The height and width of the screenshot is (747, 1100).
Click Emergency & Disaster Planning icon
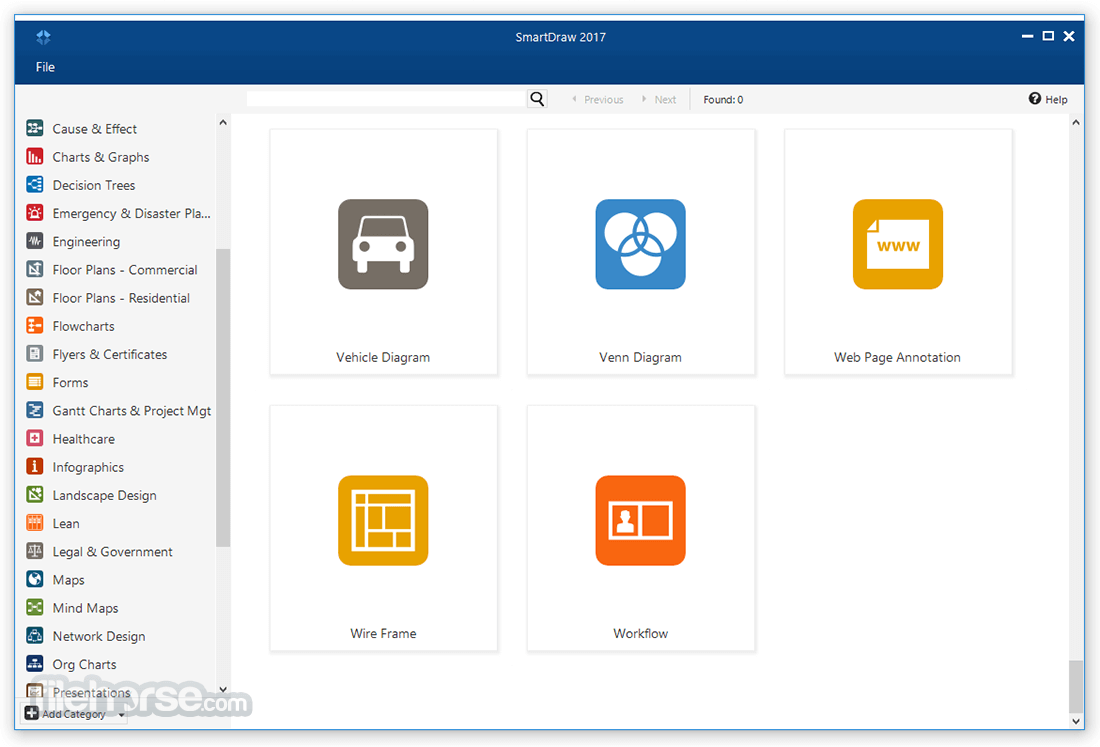pyautogui.click(x=34, y=213)
